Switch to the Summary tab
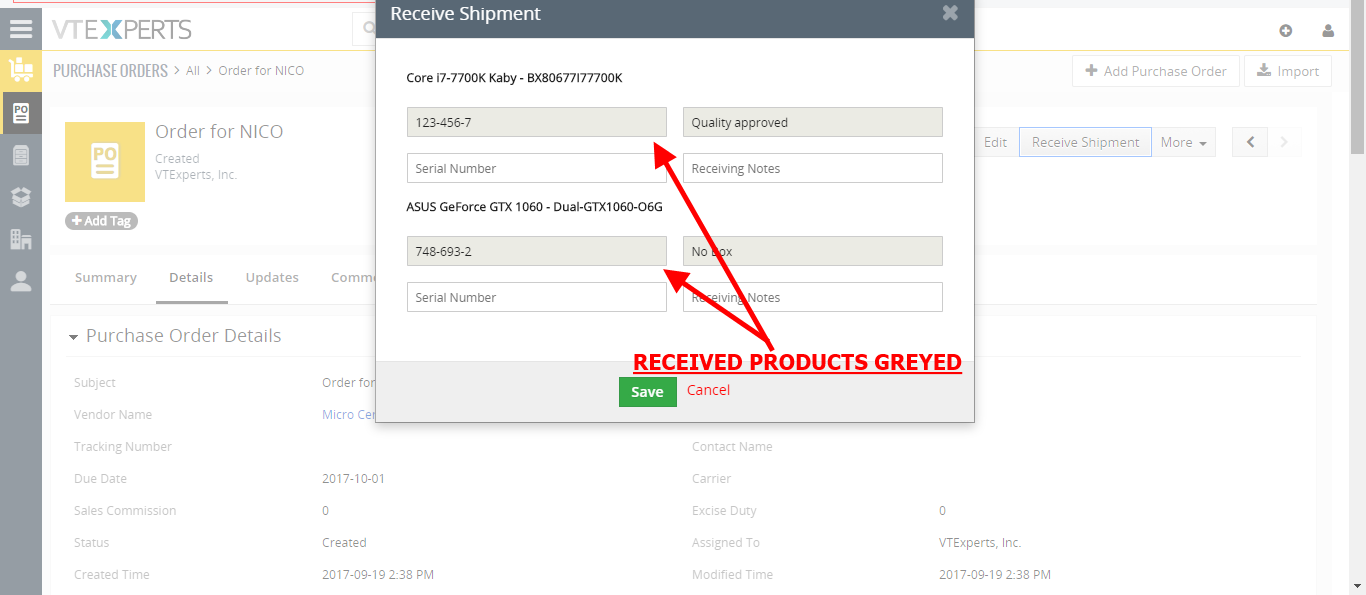Image resolution: width=1366 pixels, height=595 pixels. (106, 277)
